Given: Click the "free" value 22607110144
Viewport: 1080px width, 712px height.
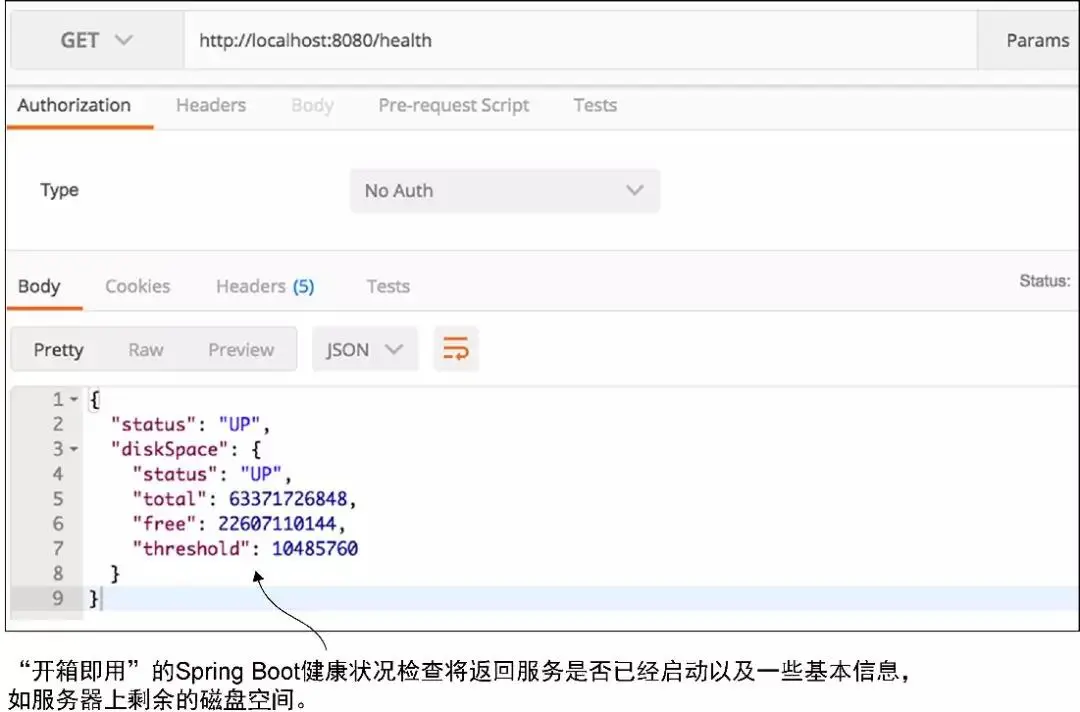Looking at the screenshot, I should (277, 523).
